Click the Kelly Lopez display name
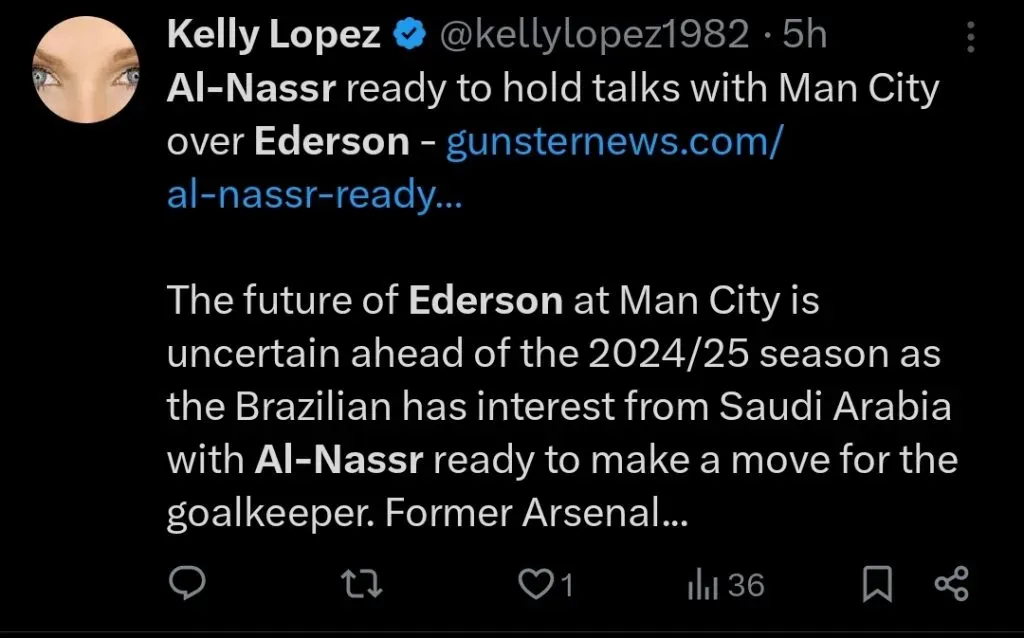This screenshot has height=638, width=1024. 272,36
